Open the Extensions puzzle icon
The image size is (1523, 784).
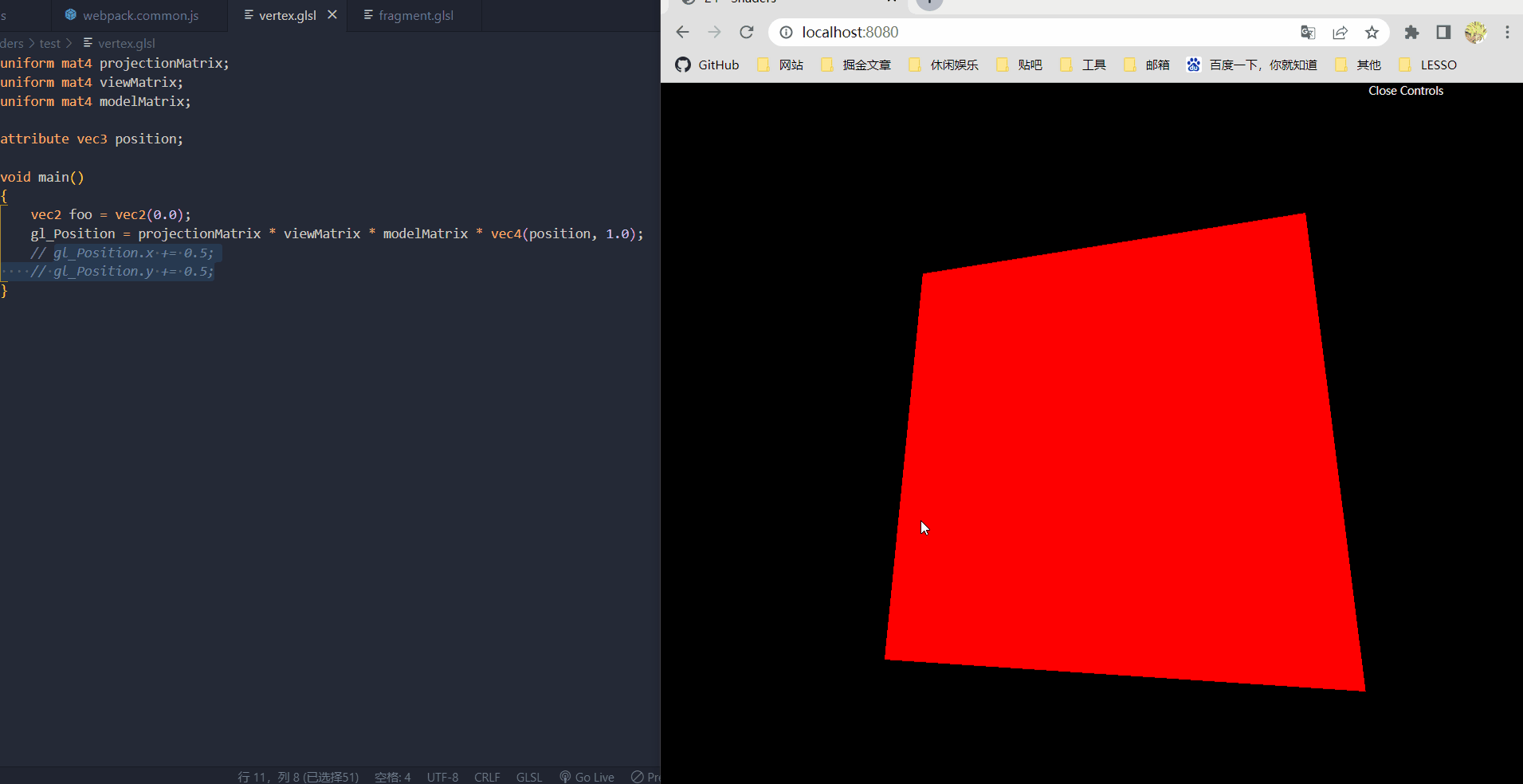point(1411,32)
